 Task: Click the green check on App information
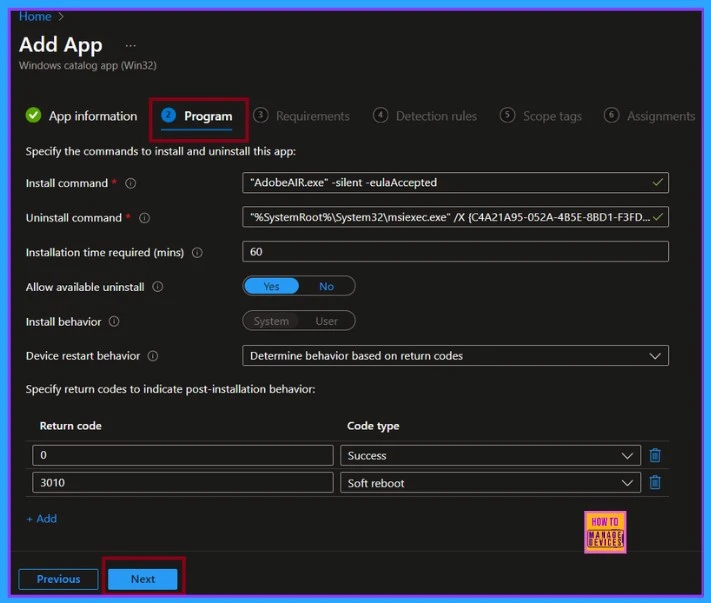coord(33,116)
